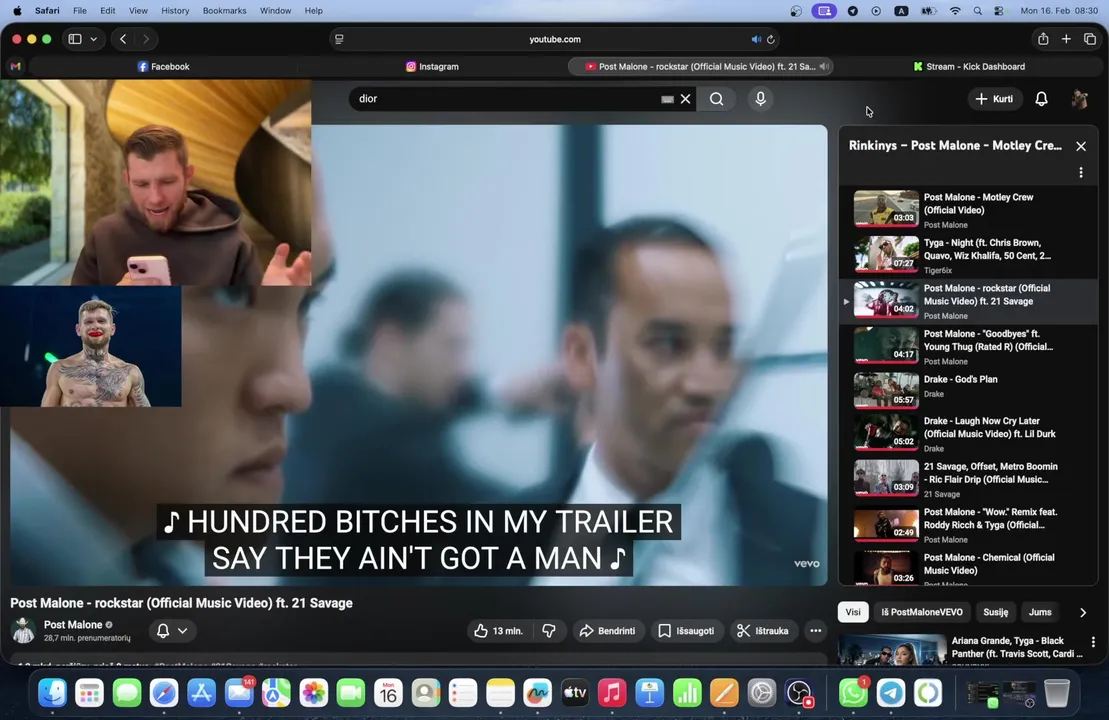Image resolution: width=1109 pixels, height=720 pixels.
Task: Open Post Malone channel avatar
Action: coord(23,630)
